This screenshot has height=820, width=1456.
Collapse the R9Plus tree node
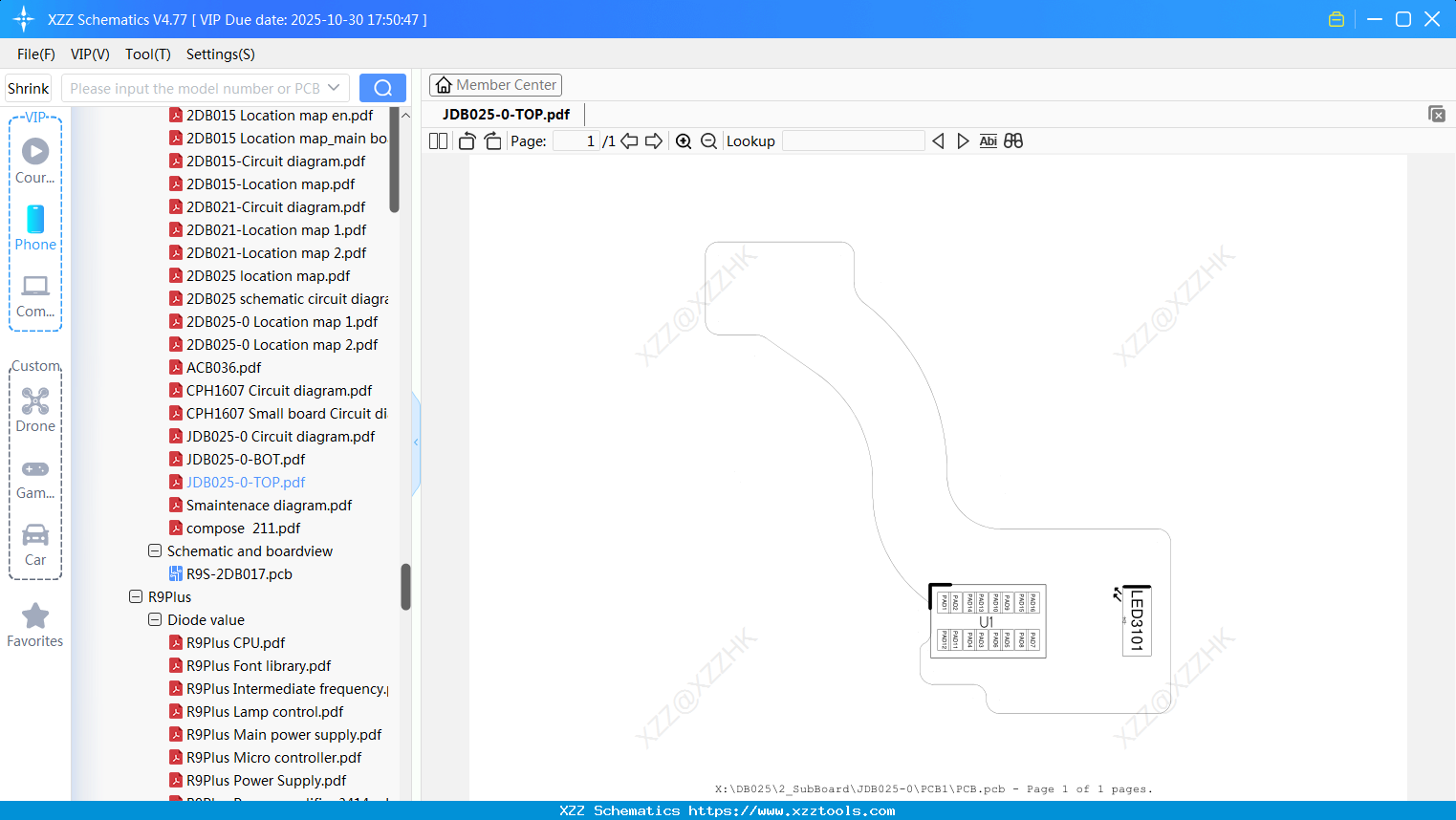click(136, 597)
